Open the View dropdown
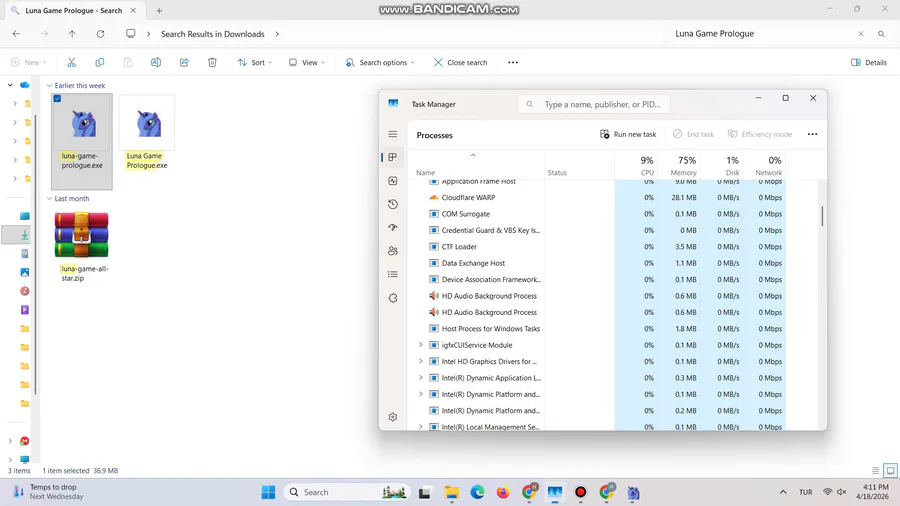Viewport: 900px width, 506px height. [307, 62]
